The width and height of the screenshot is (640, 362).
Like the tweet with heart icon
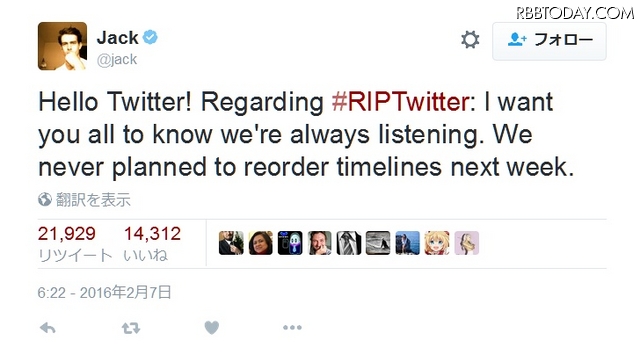[211, 327]
